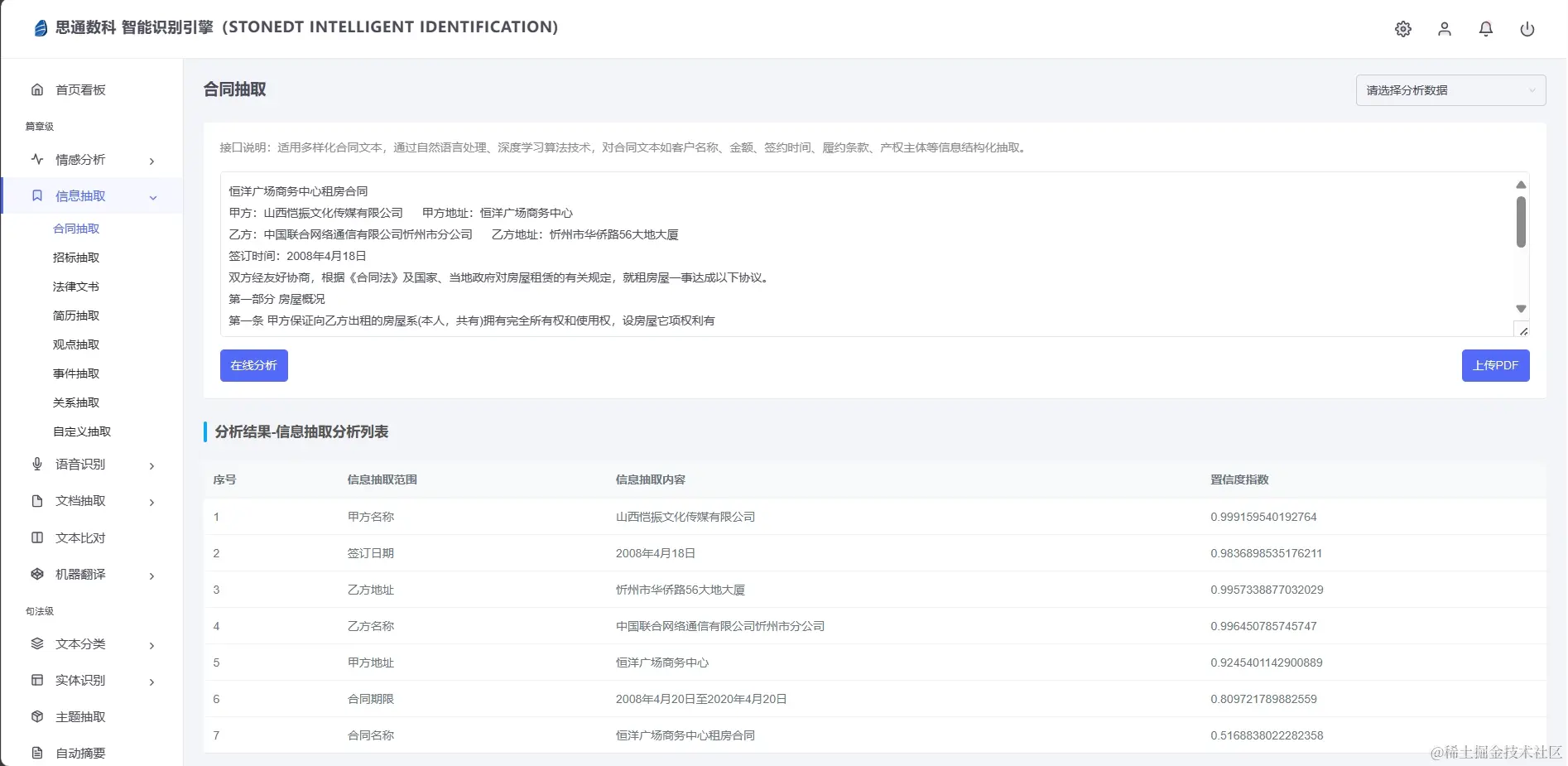Click the 在线分析 button

[254, 365]
